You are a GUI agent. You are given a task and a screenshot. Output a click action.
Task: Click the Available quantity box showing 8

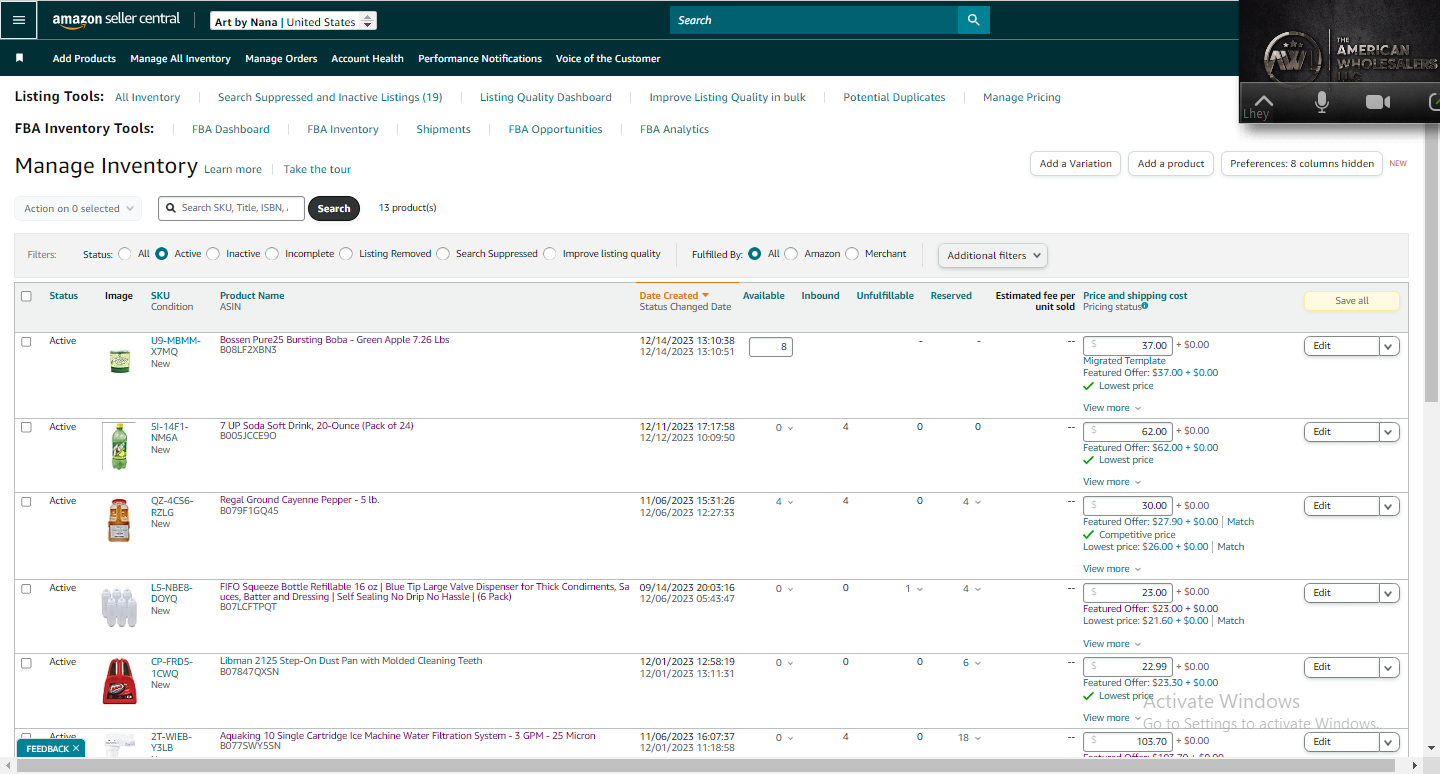coord(771,347)
